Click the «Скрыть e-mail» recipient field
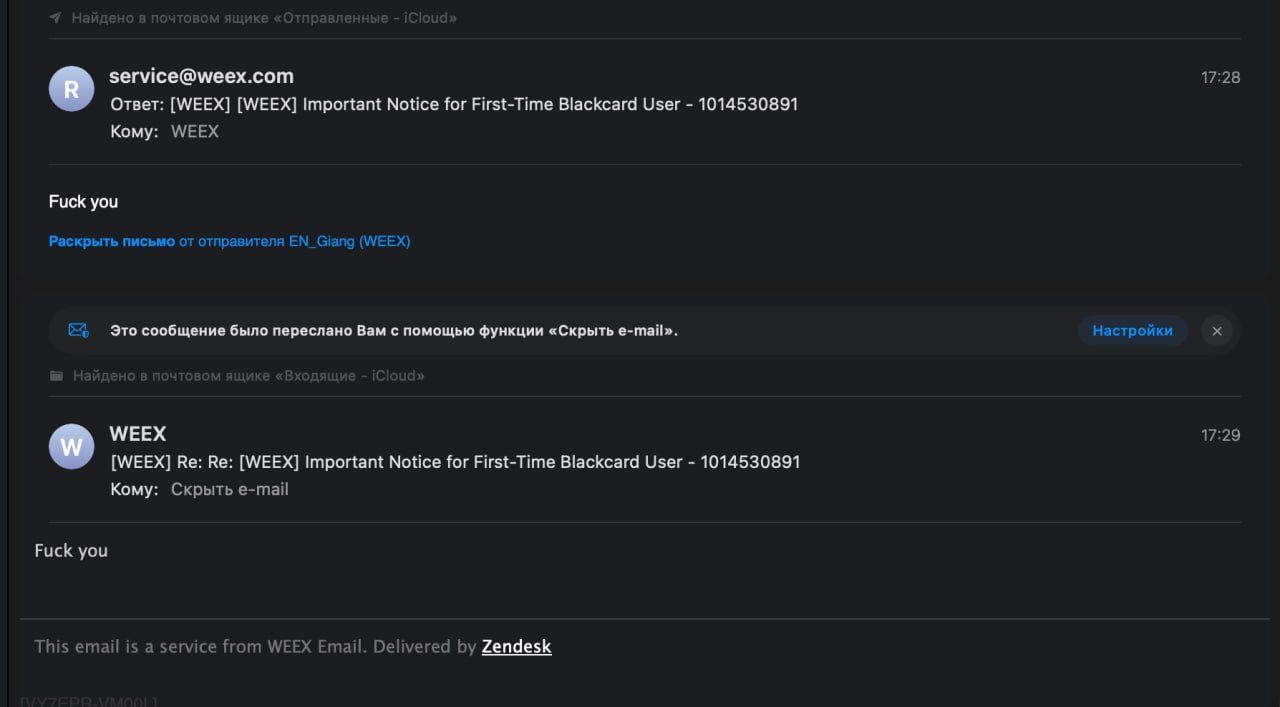Screen dimensions: 1280x707 pyautogui.click(x=230, y=489)
